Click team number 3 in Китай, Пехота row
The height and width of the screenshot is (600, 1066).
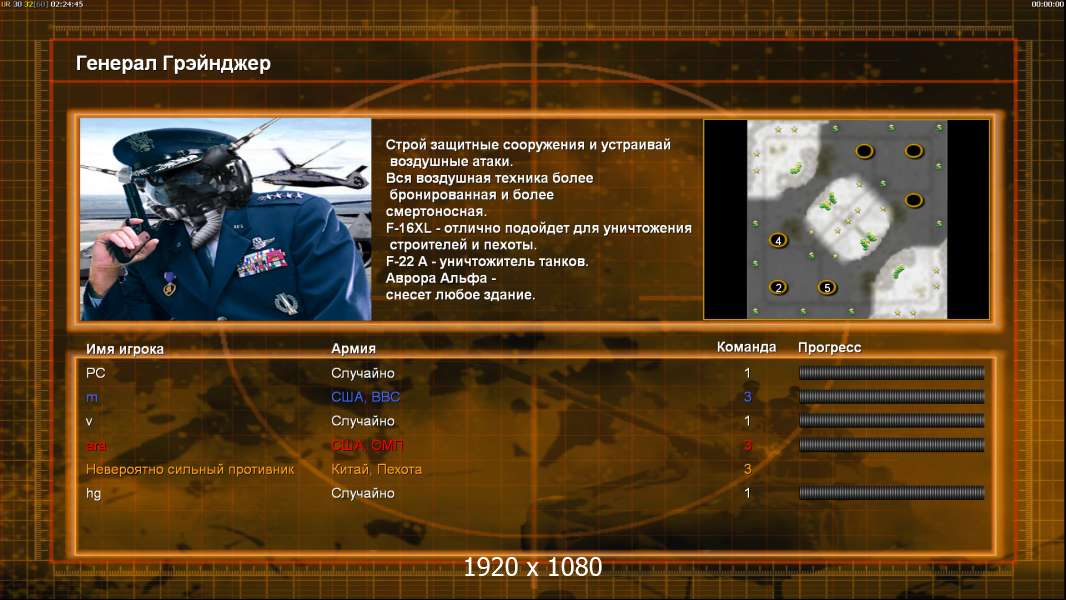coord(747,469)
